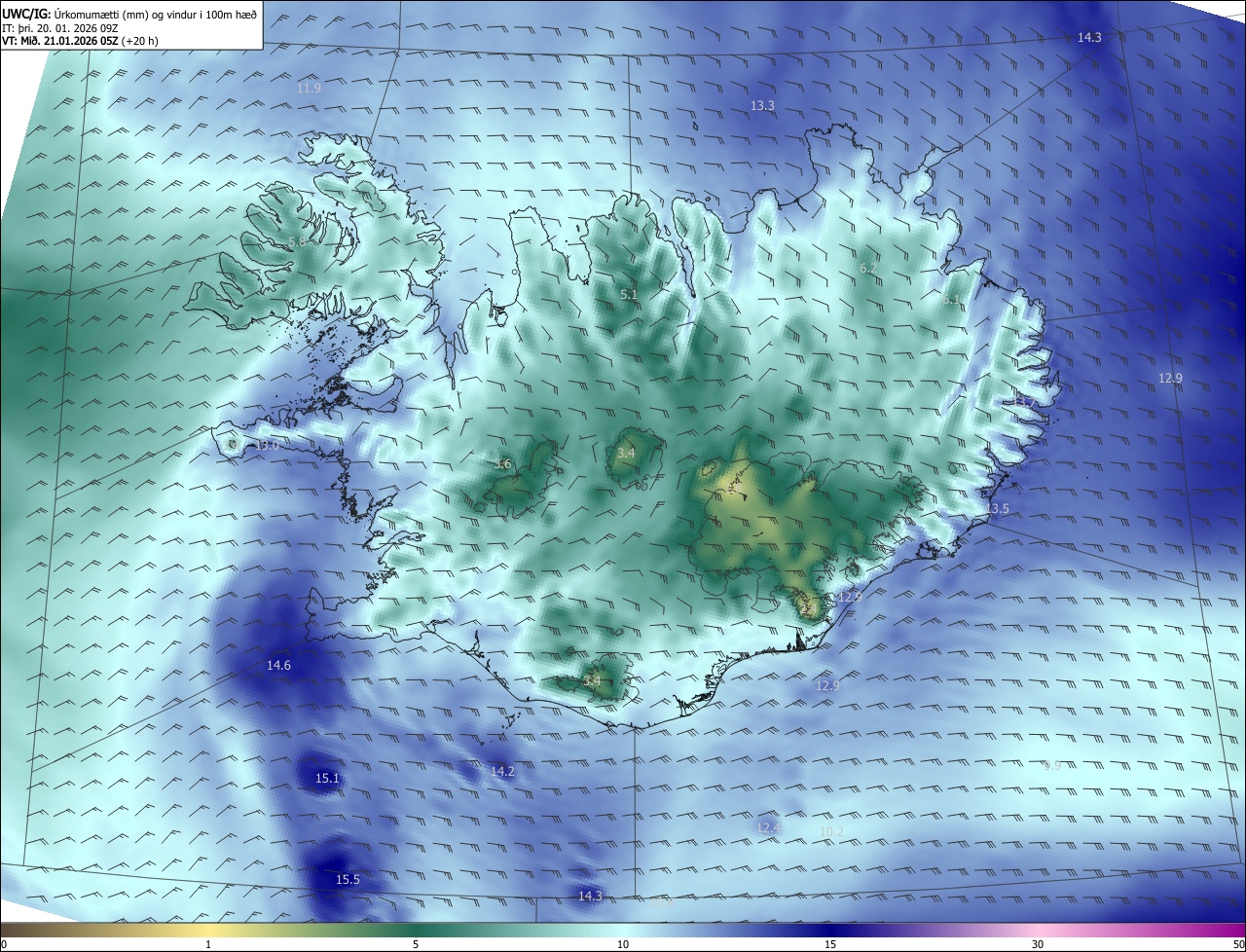Click the colorbar scale label 5
The width and height of the screenshot is (1246, 952).
(416, 944)
